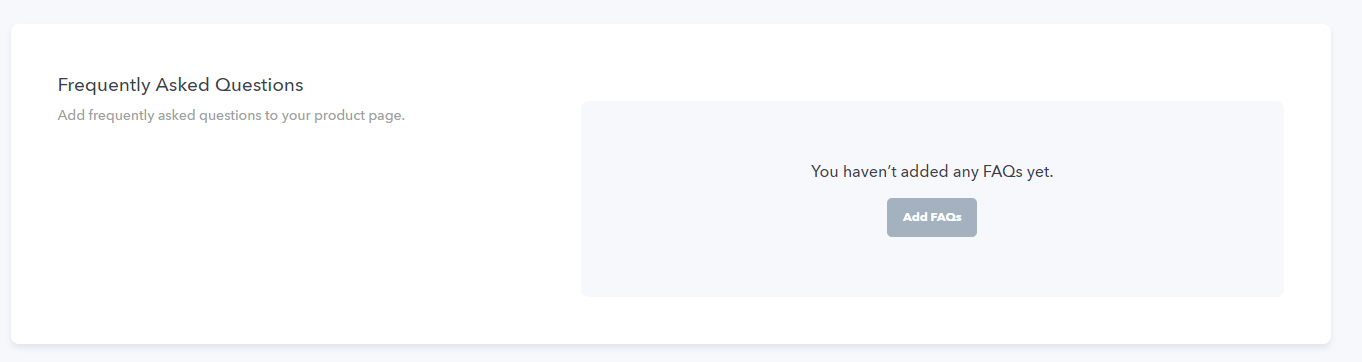Screen dimensions: 1362x362
Task: Select the Frequently Asked Questions heading
Action: 180,85
